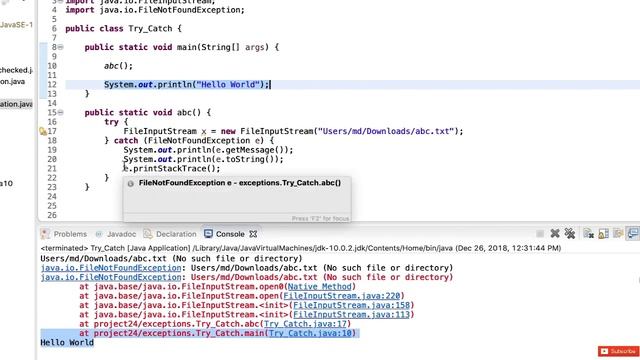This screenshot has width=640, height=360.
Task: Click public static void main(String[] args) line
Action: pyautogui.click(x=182, y=47)
